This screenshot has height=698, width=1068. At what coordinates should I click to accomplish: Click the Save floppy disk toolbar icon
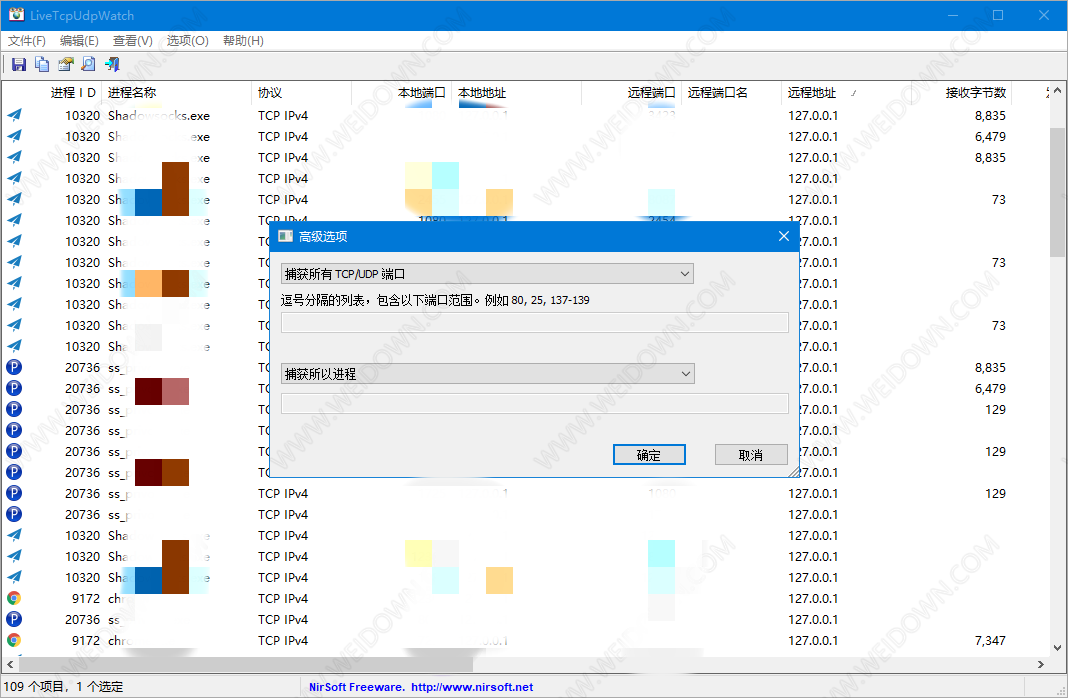[19, 64]
